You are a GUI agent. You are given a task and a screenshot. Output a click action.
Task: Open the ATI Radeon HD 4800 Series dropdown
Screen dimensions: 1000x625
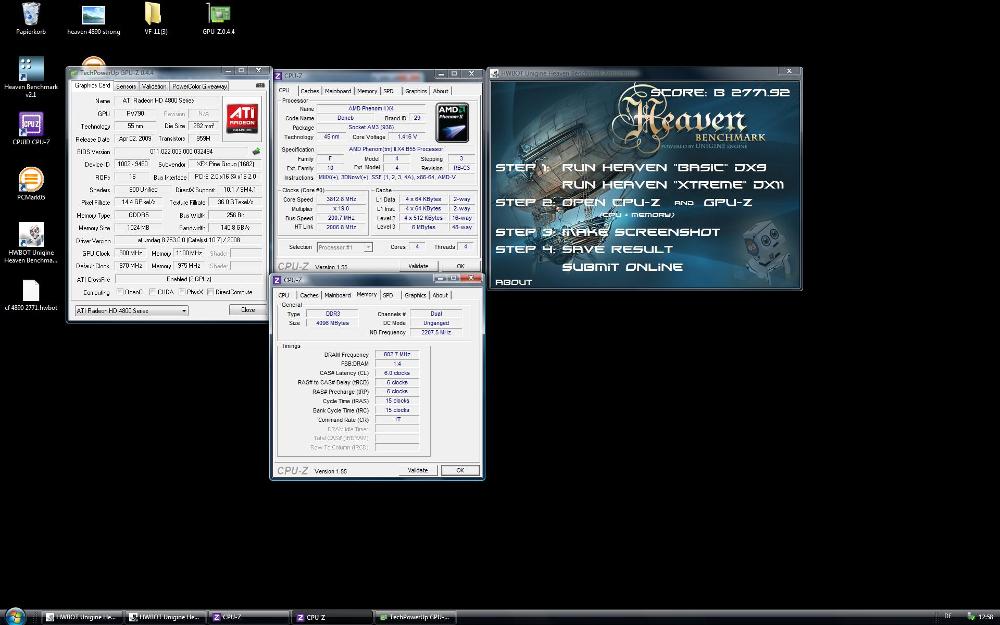click(x=131, y=311)
